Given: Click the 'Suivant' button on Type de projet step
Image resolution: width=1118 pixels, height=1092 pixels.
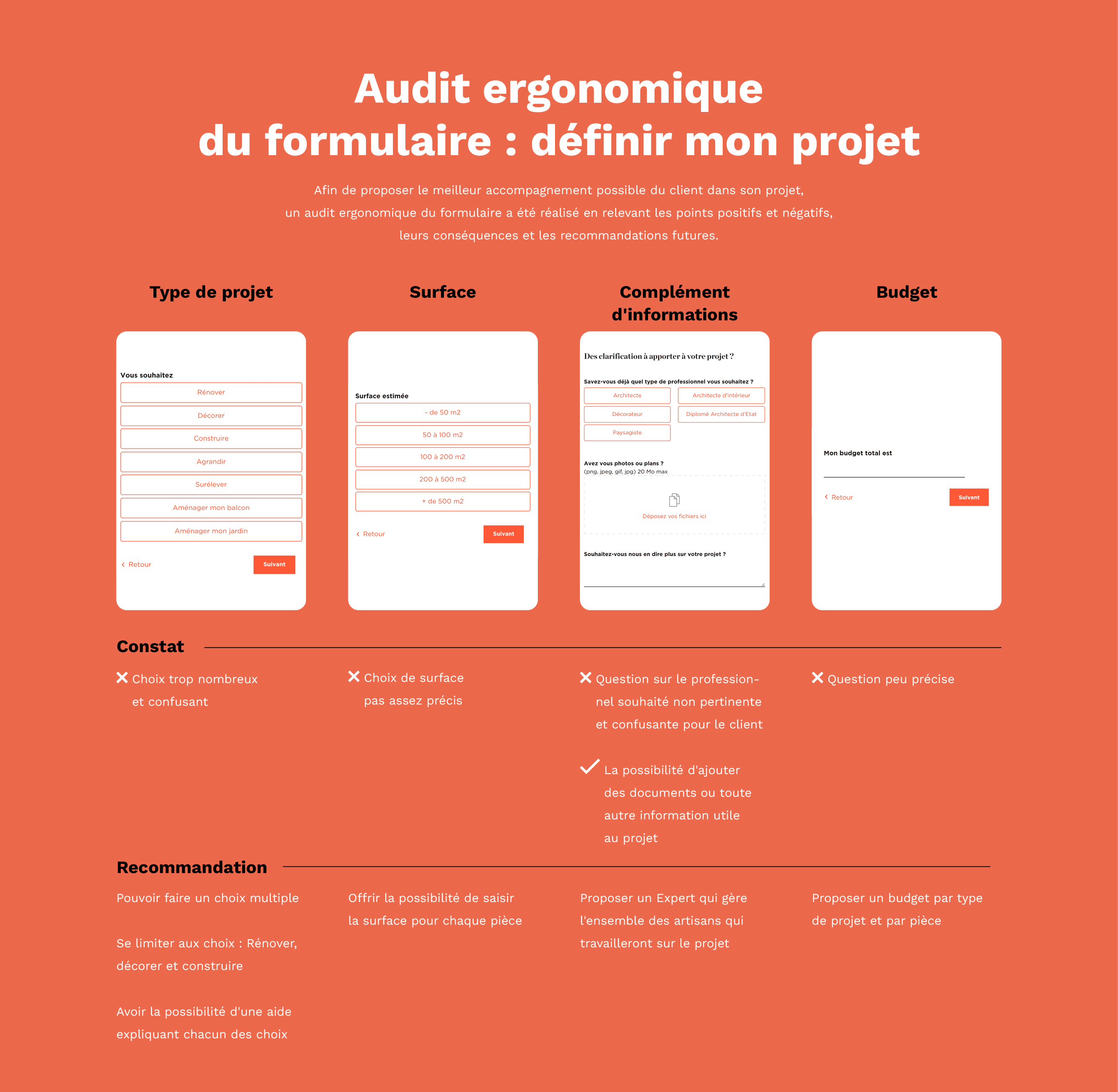Looking at the screenshot, I should point(275,564).
